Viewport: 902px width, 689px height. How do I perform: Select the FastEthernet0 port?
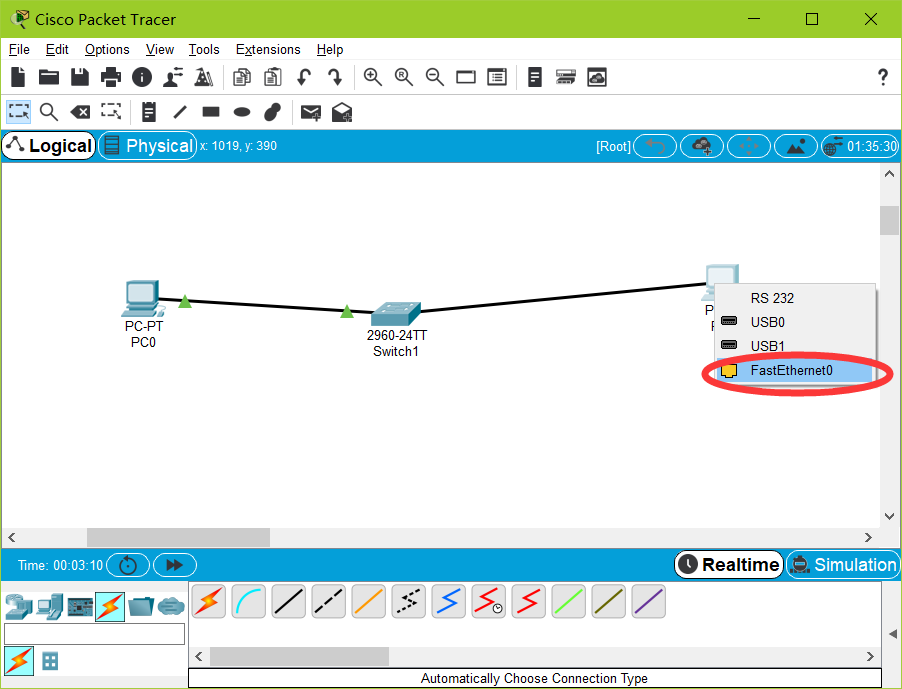click(x=795, y=370)
